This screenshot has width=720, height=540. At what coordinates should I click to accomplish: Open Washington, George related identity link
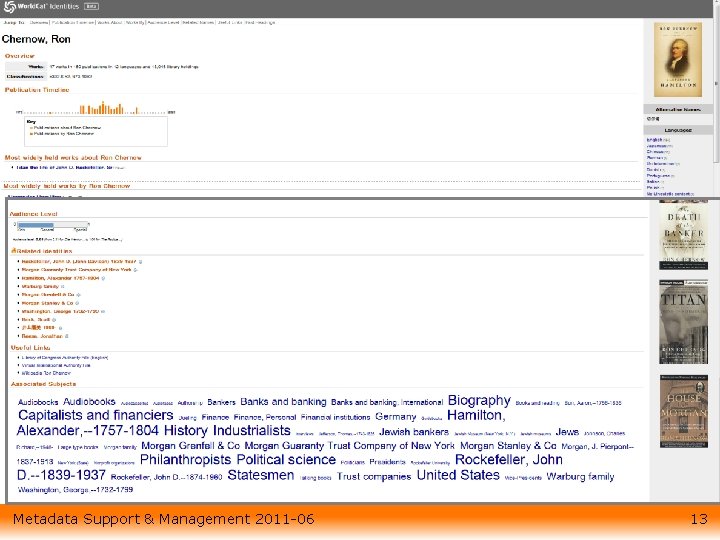(60, 311)
